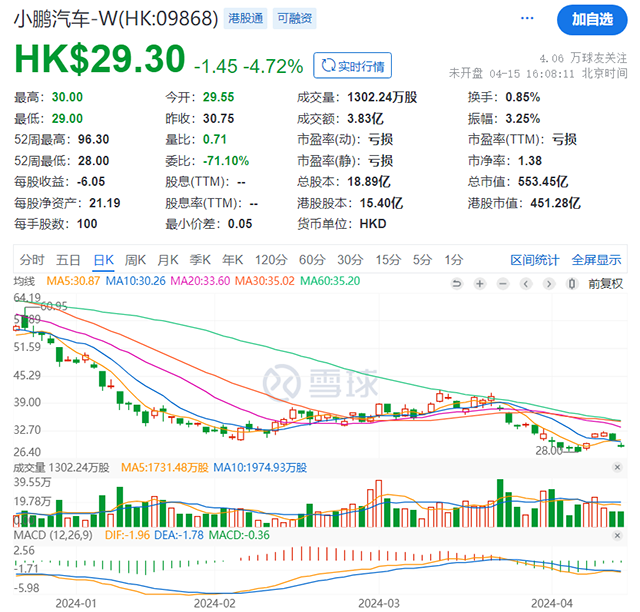
Task: Switch to the 30分 chart tab
Action: [350, 260]
